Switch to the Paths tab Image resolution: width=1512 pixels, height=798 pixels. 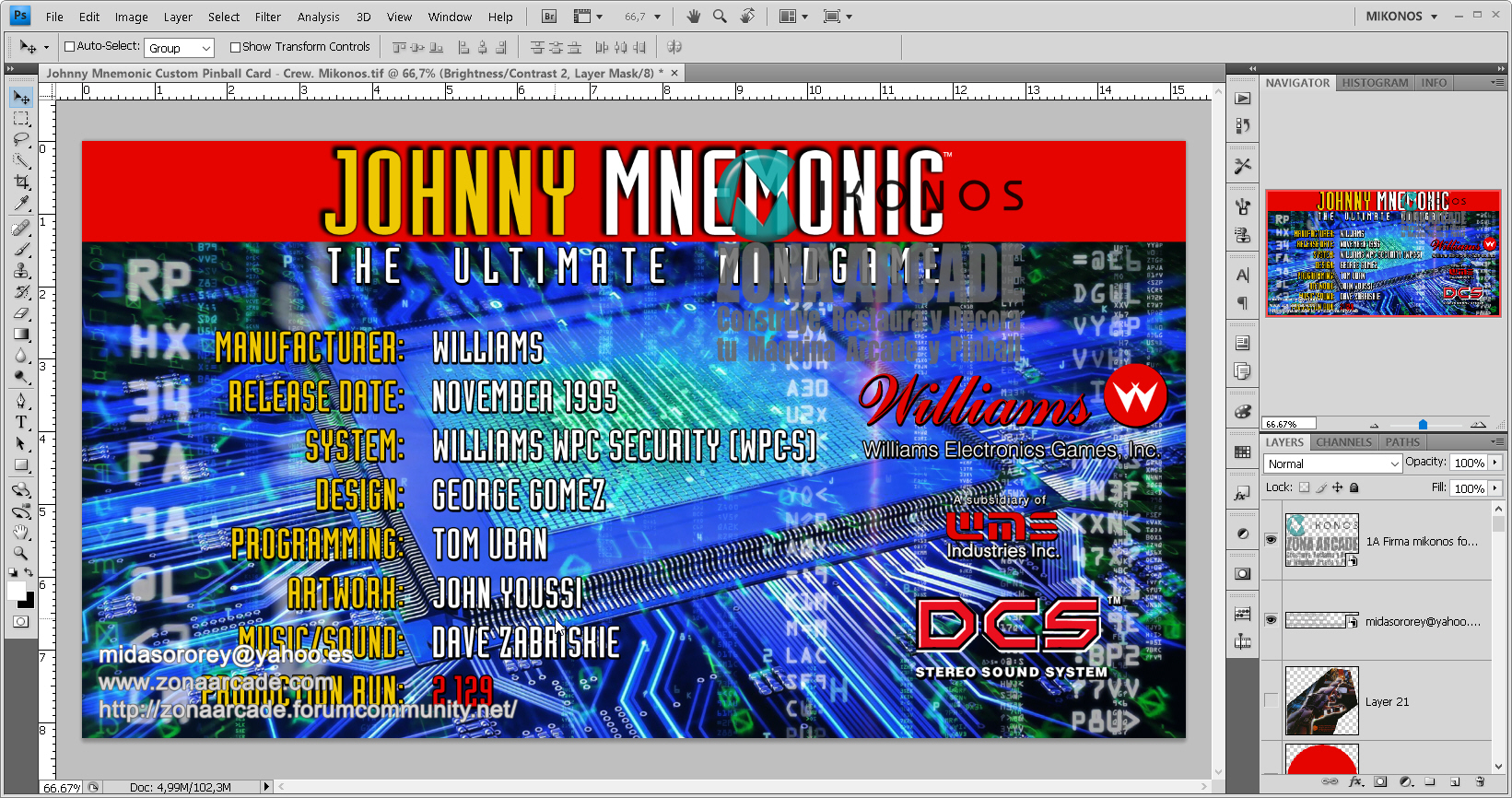point(1402,442)
